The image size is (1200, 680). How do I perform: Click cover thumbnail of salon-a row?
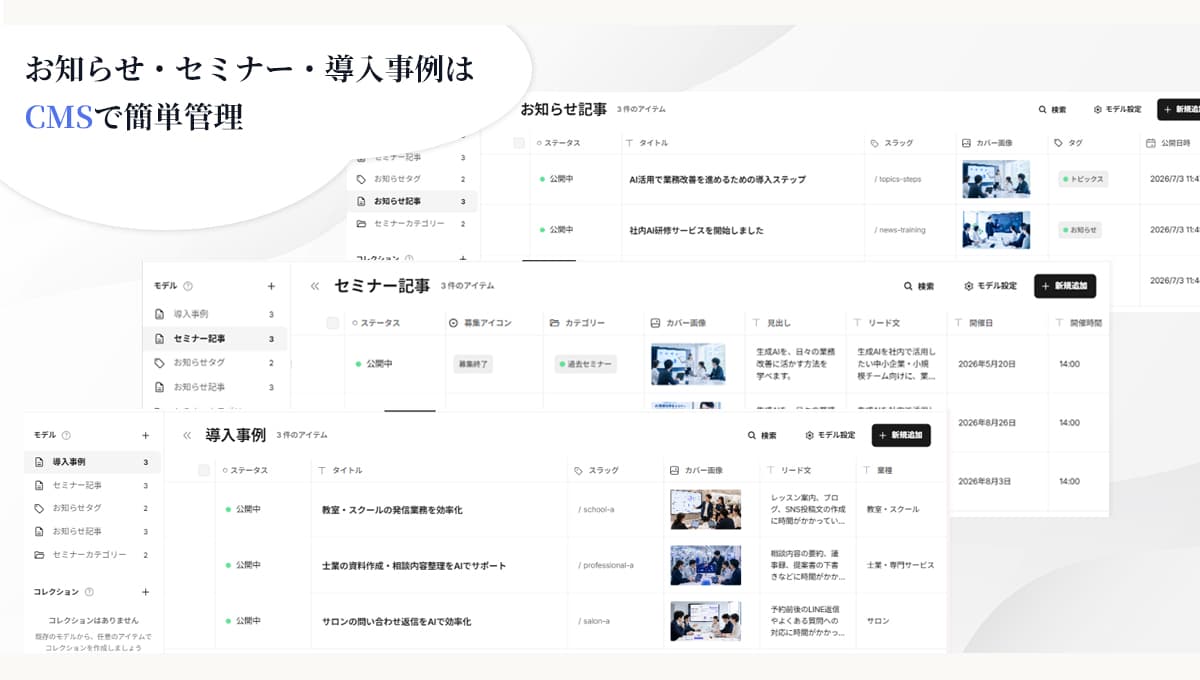706,621
